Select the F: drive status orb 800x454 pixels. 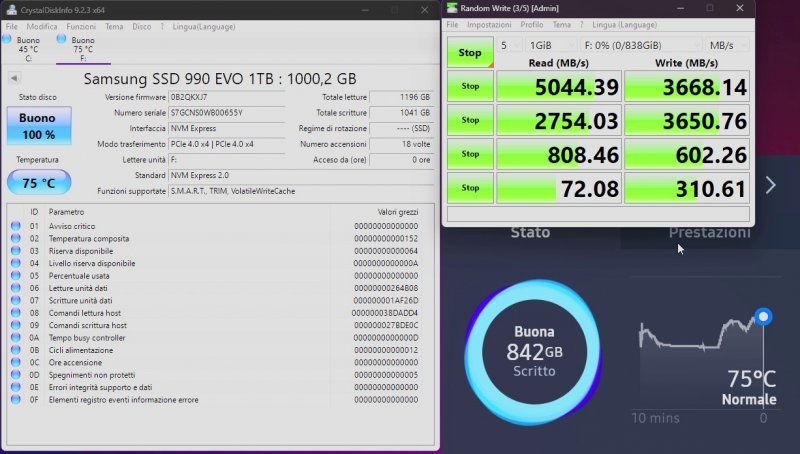pyautogui.click(x=61, y=39)
